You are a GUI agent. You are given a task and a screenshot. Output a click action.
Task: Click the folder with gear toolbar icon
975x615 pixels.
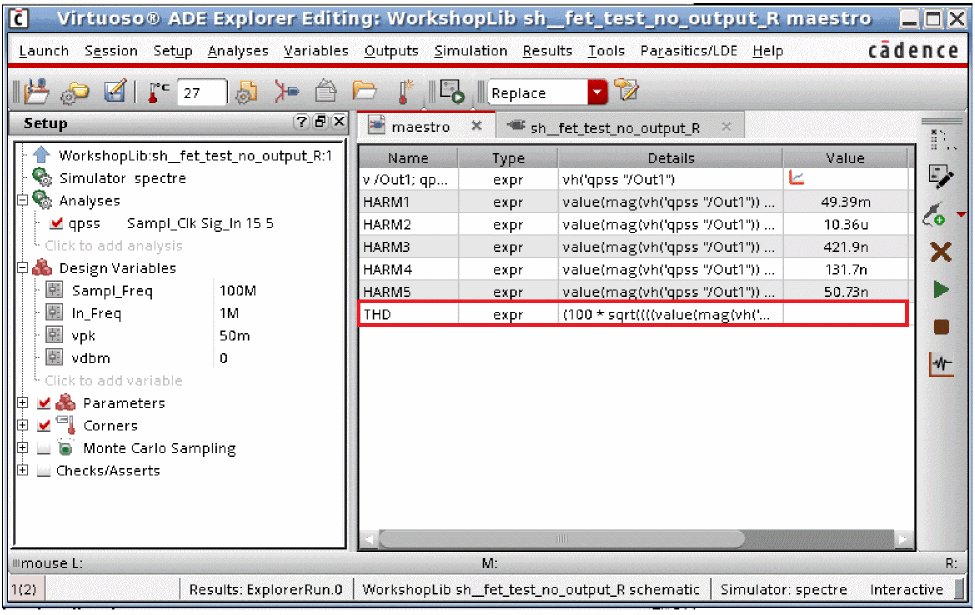(x=75, y=93)
